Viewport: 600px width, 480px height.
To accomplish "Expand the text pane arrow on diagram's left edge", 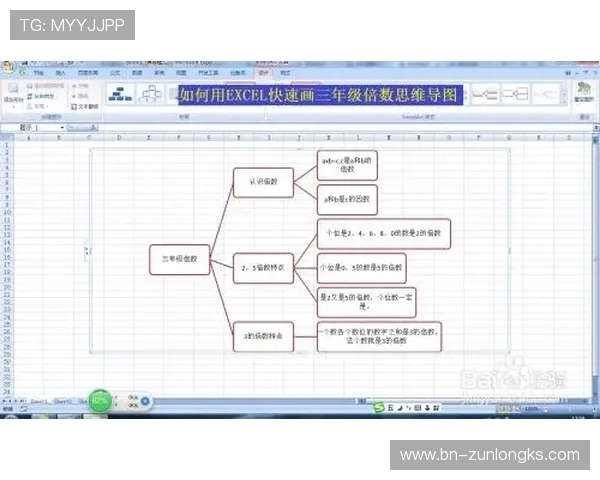I will pyautogui.click(x=89, y=250).
